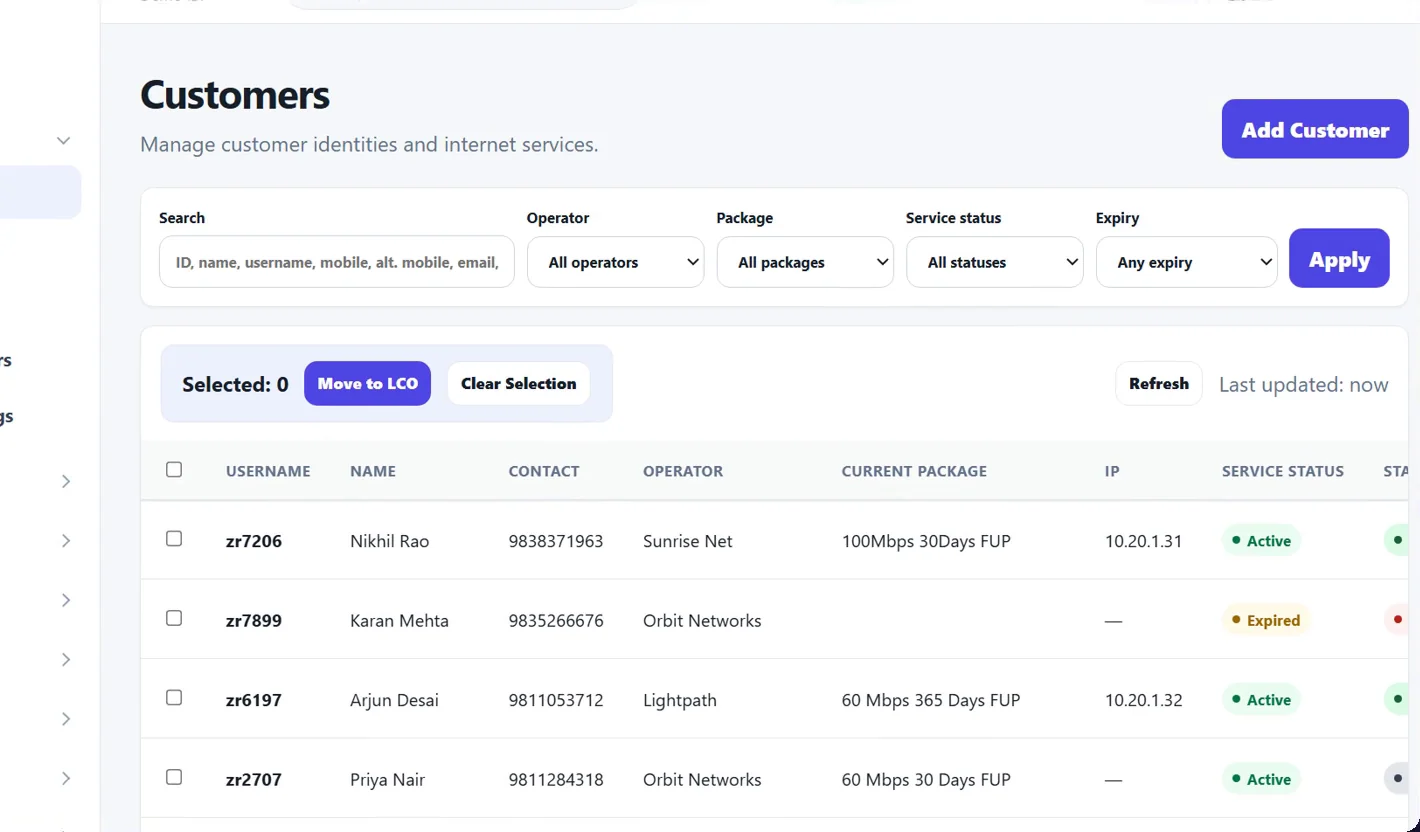Image resolution: width=1420 pixels, height=832 pixels.
Task: Open the Expiry filter dropdown
Action: tap(1187, 262)
